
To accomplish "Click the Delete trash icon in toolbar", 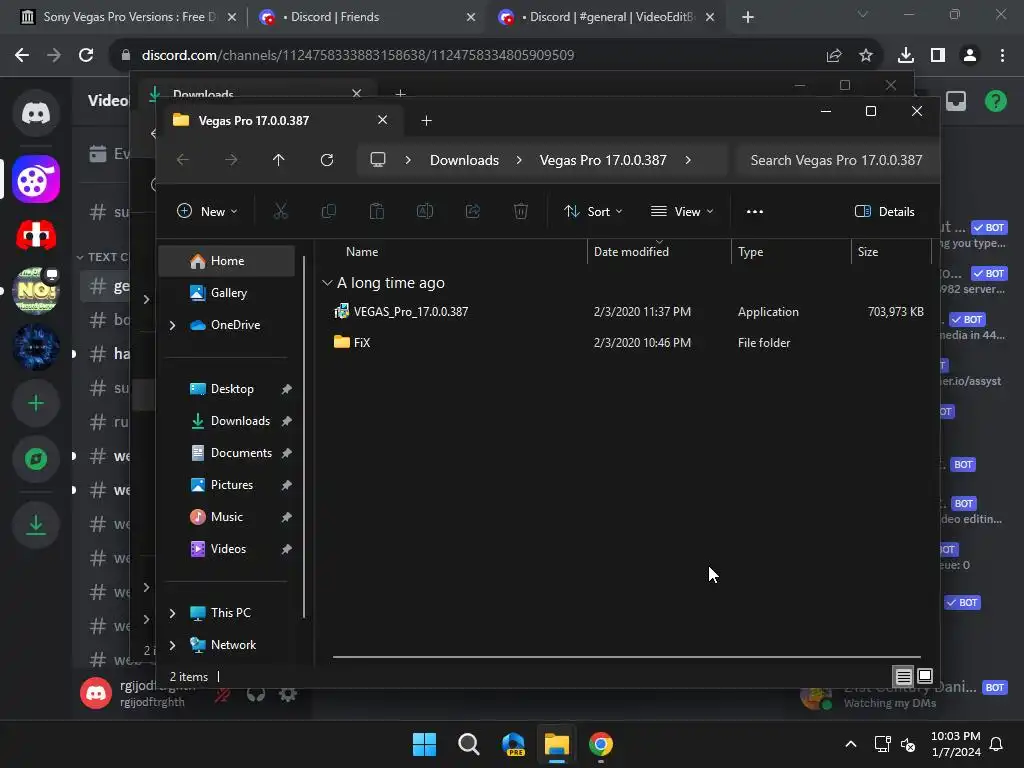I will [520, 211].
